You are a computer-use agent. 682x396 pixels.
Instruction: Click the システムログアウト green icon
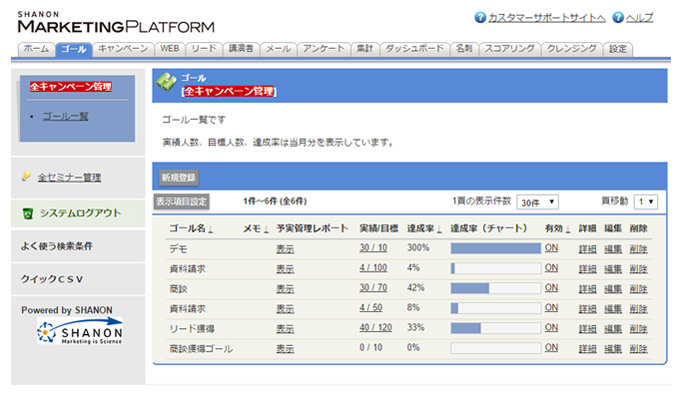(x=28, y=213)
